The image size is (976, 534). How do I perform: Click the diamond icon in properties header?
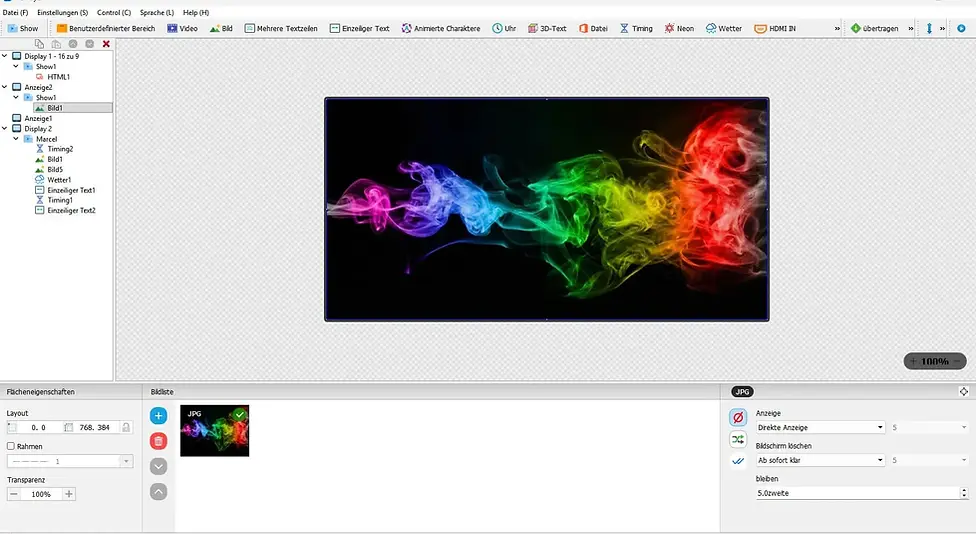(x=964, y=391)
